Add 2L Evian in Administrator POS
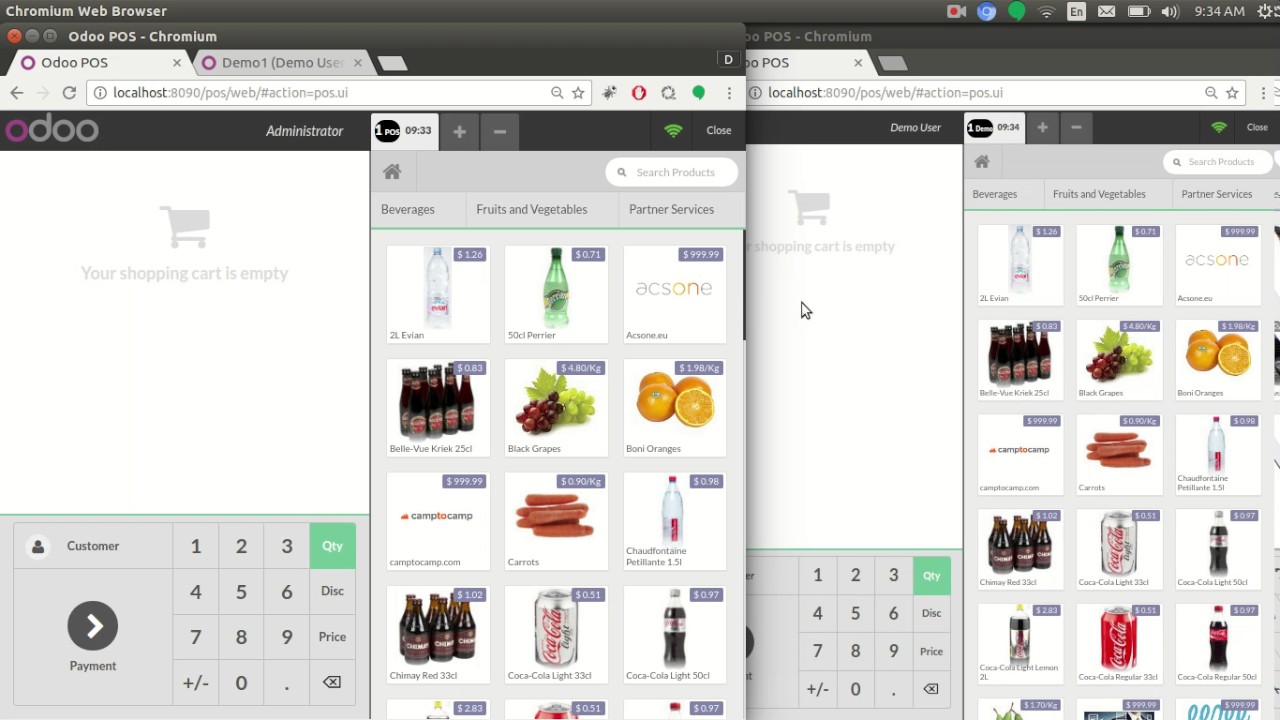Viewport: 1280px width, 720px height. coord(438,294)
